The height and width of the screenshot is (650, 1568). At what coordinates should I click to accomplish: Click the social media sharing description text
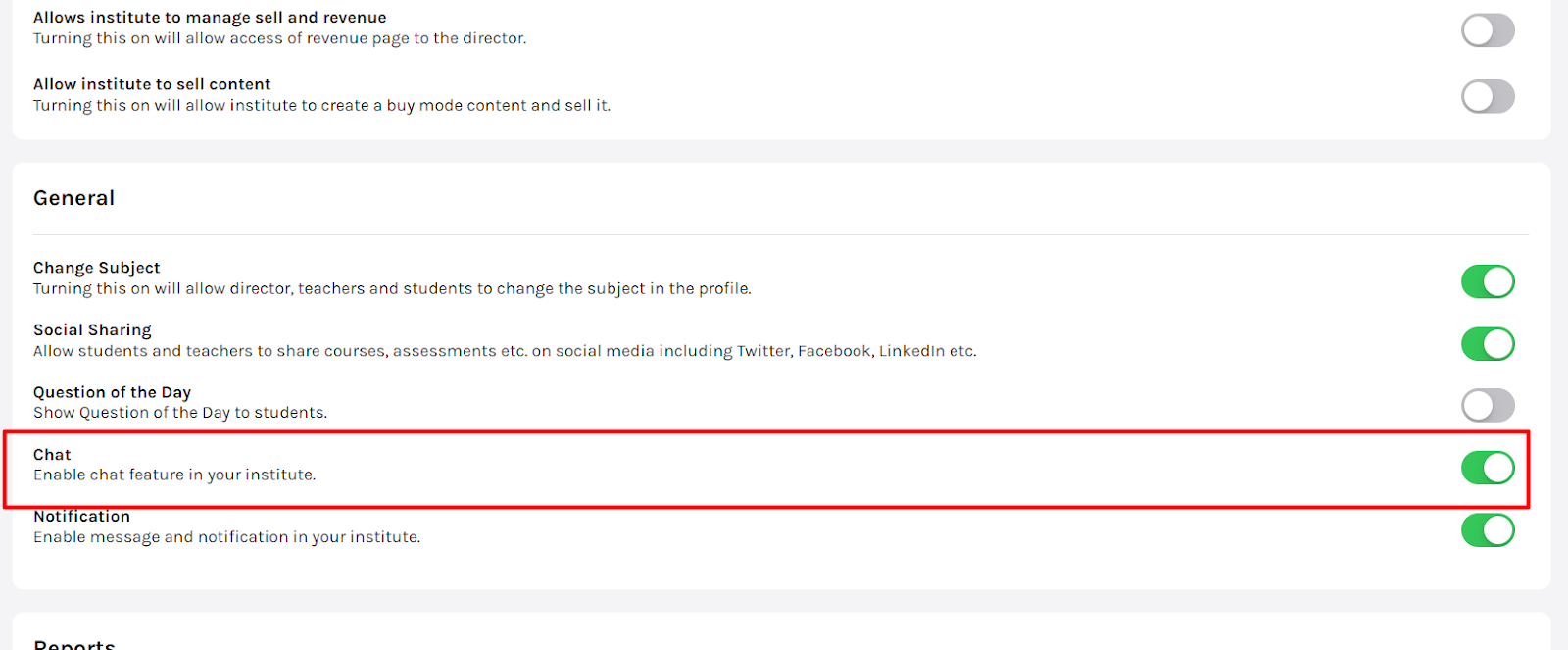(505, 351)
